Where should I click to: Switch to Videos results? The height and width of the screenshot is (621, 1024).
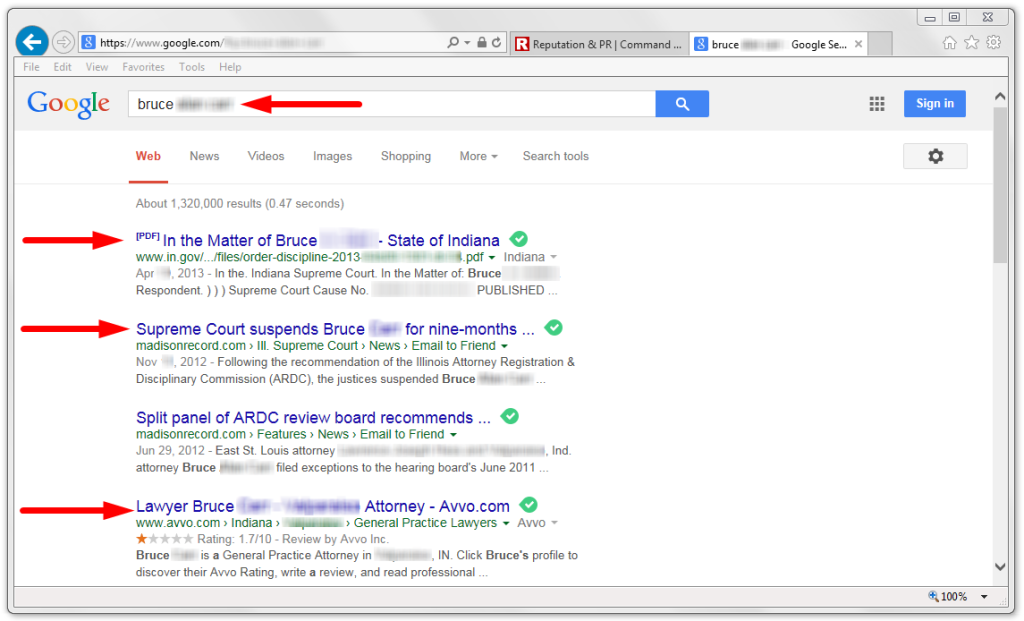(x=266, y=156)
